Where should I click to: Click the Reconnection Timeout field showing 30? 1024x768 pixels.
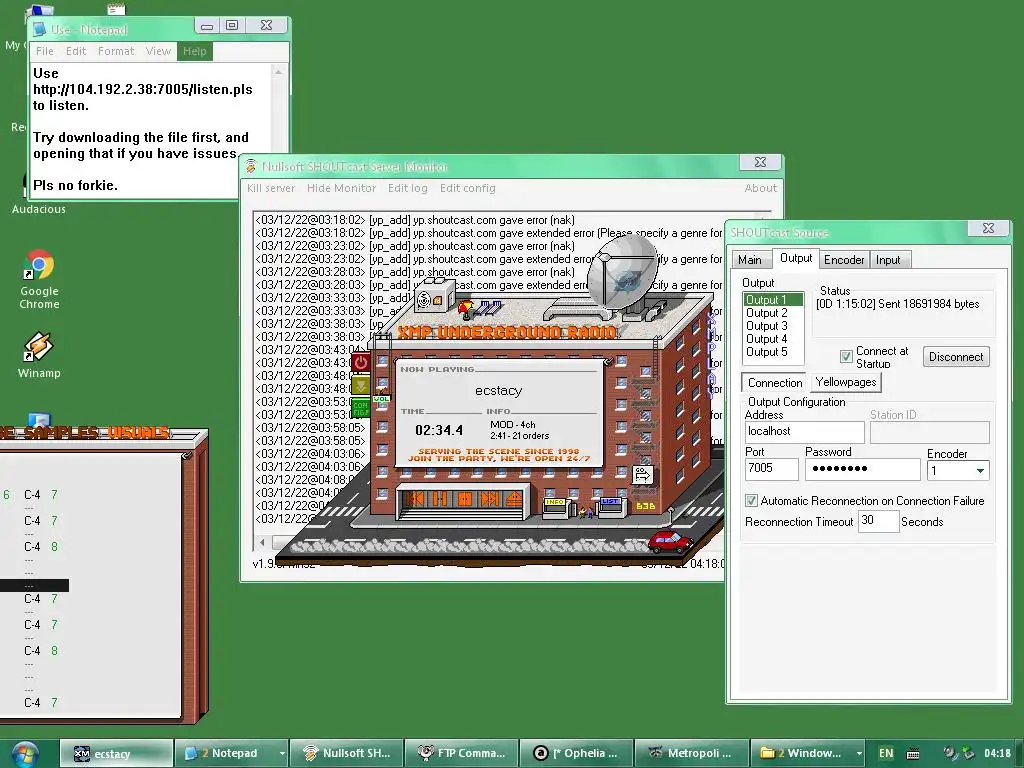coord(878,520)
